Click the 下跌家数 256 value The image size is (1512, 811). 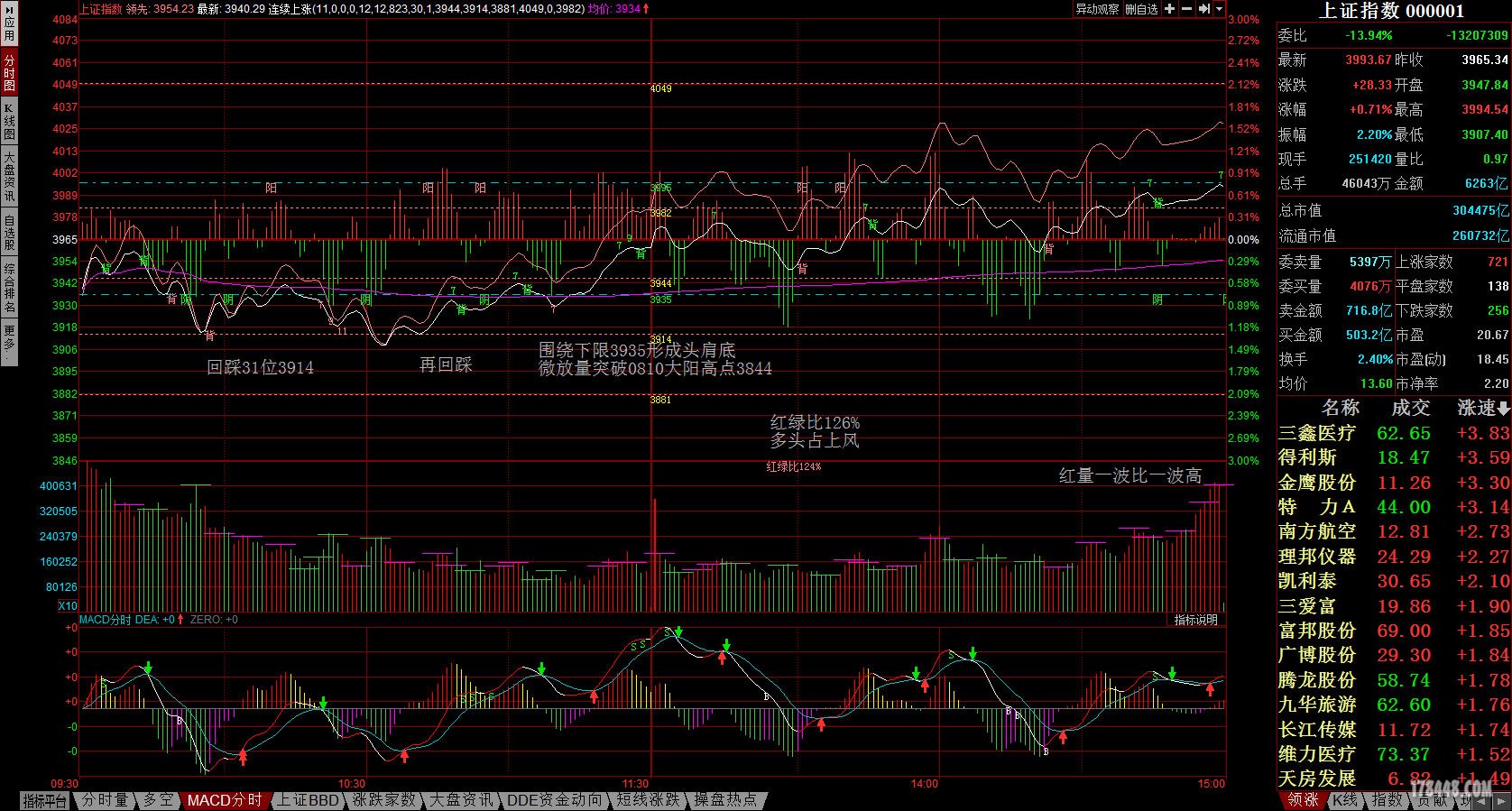(x=1498, y=310)
